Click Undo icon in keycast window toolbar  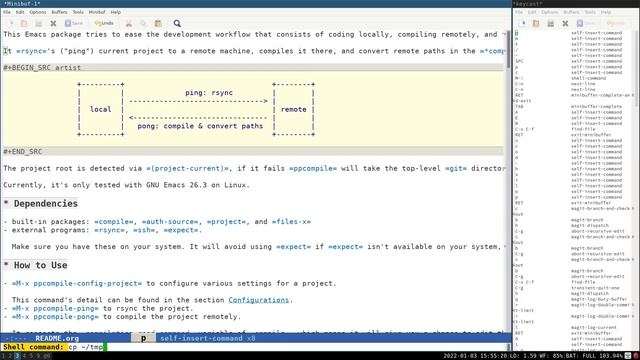pyautogui.click(x=616, y=23)
